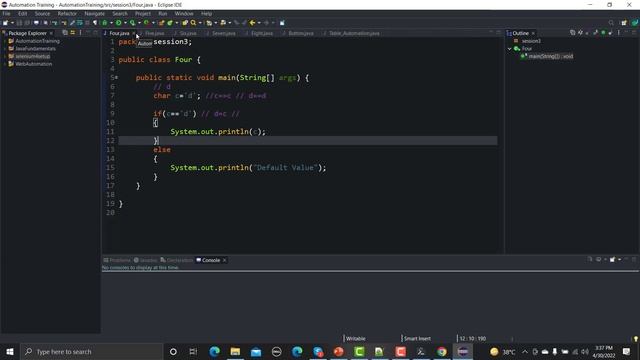Open the File menu
This screenshot has width=640, height=360.
point(7,13)
